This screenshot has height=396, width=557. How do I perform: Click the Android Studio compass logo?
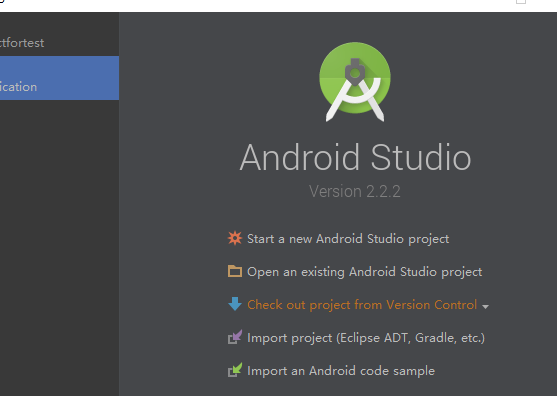pyautogui.click(x=355, y=82)
